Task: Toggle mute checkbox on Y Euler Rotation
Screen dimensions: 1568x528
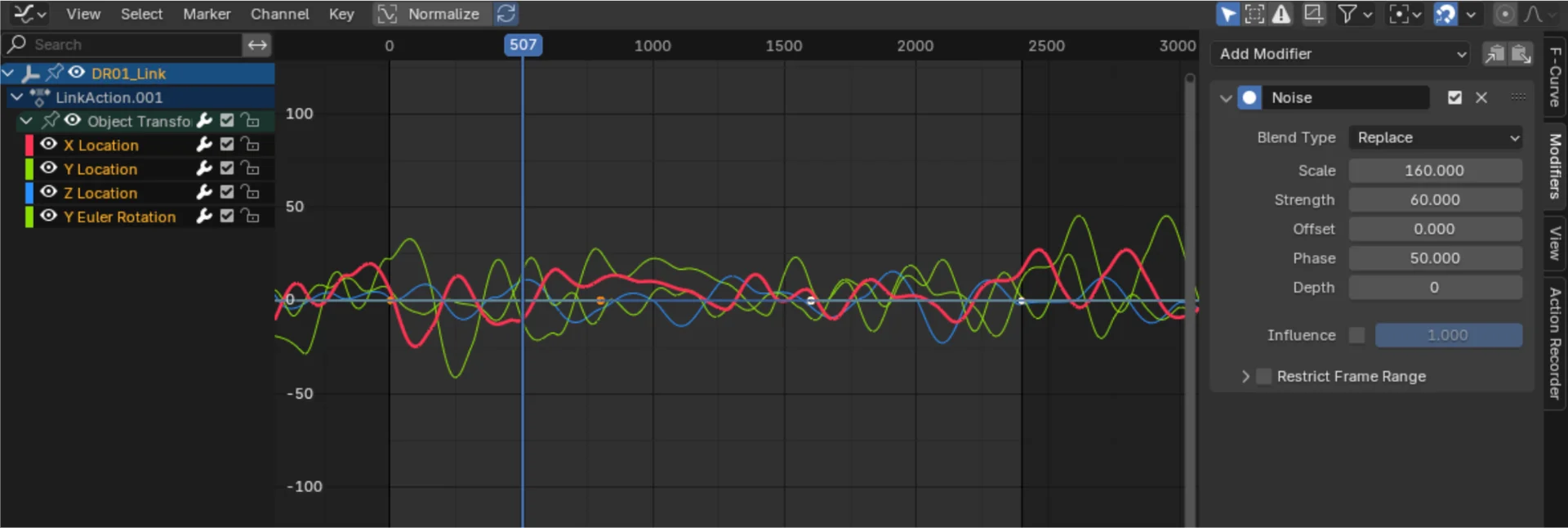Action: click(227, 216)
